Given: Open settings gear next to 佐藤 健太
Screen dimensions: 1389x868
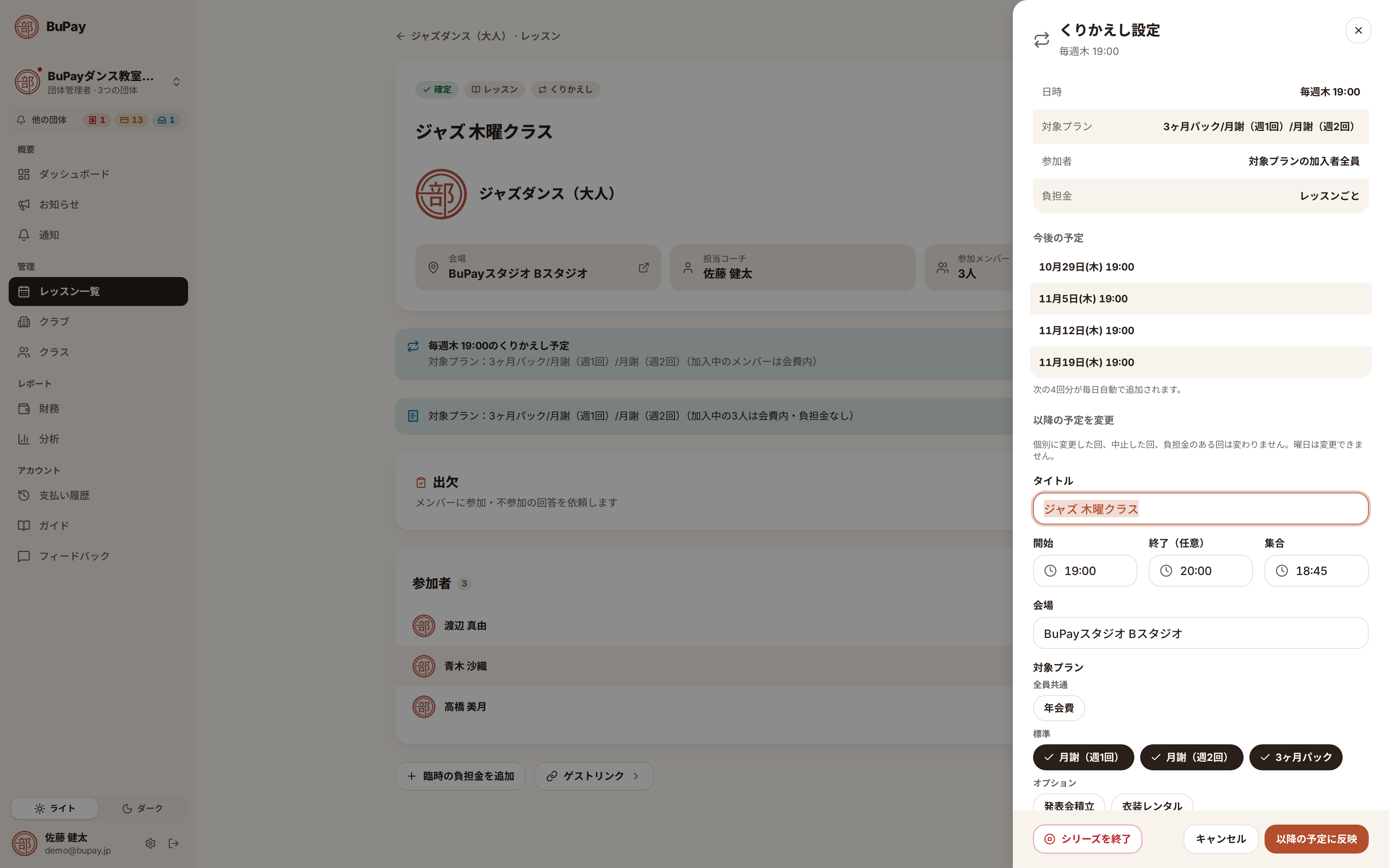Looking at the screenshot, I should [x=150, y=843].
